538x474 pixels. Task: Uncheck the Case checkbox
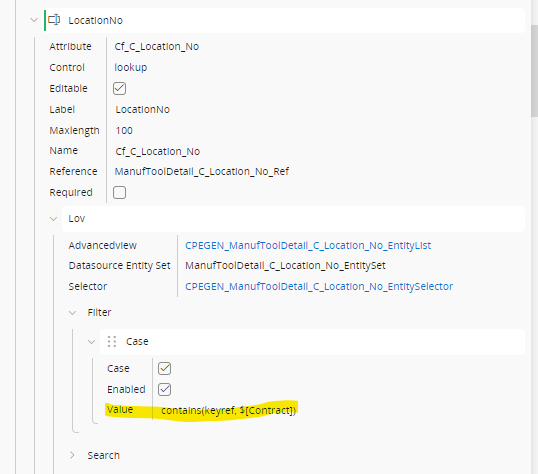pyautogui.click(x=164, y=368)
